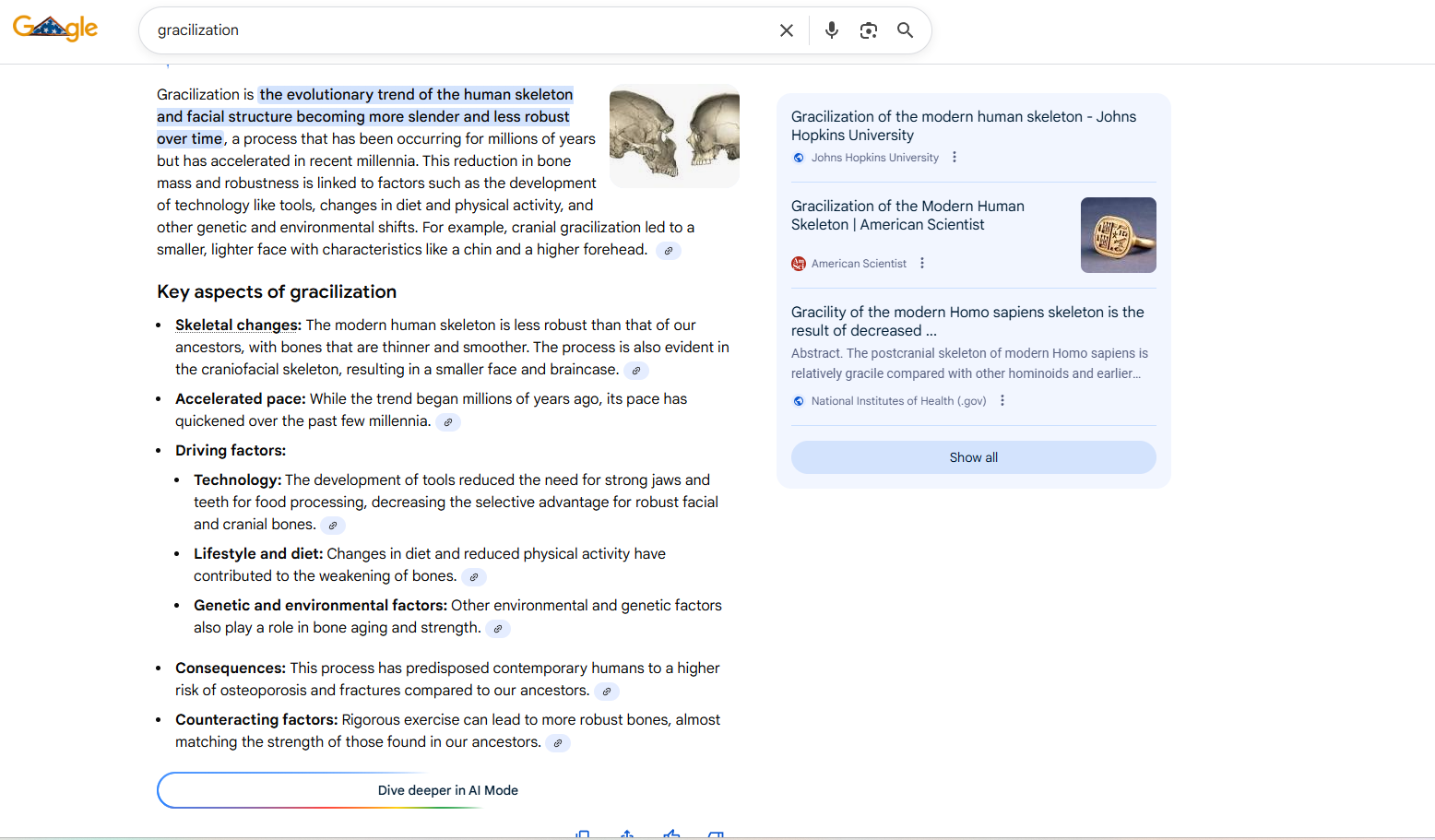The width and height of the screenshot is (1435, 840).
Task: Open Google Lens visual search icon
Action: [x=868, y=30]
